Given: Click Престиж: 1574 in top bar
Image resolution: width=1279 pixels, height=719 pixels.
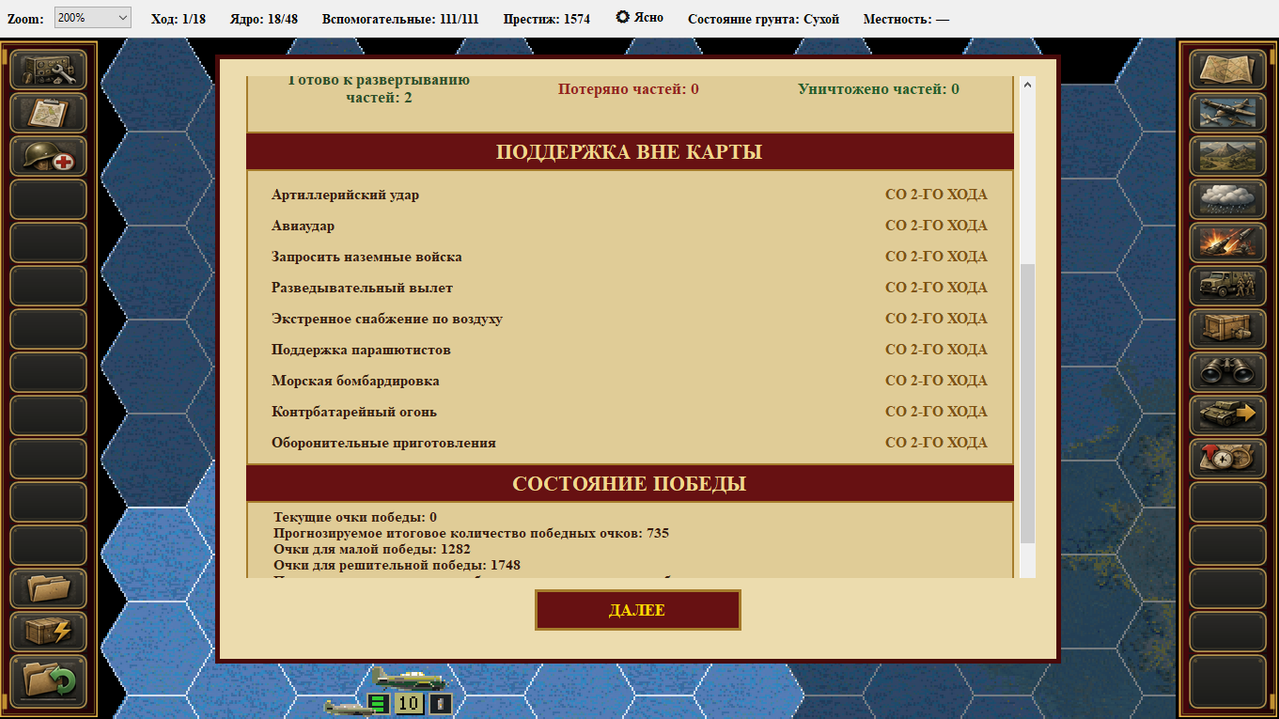Looking at the screenshot, I should (547, 19).
